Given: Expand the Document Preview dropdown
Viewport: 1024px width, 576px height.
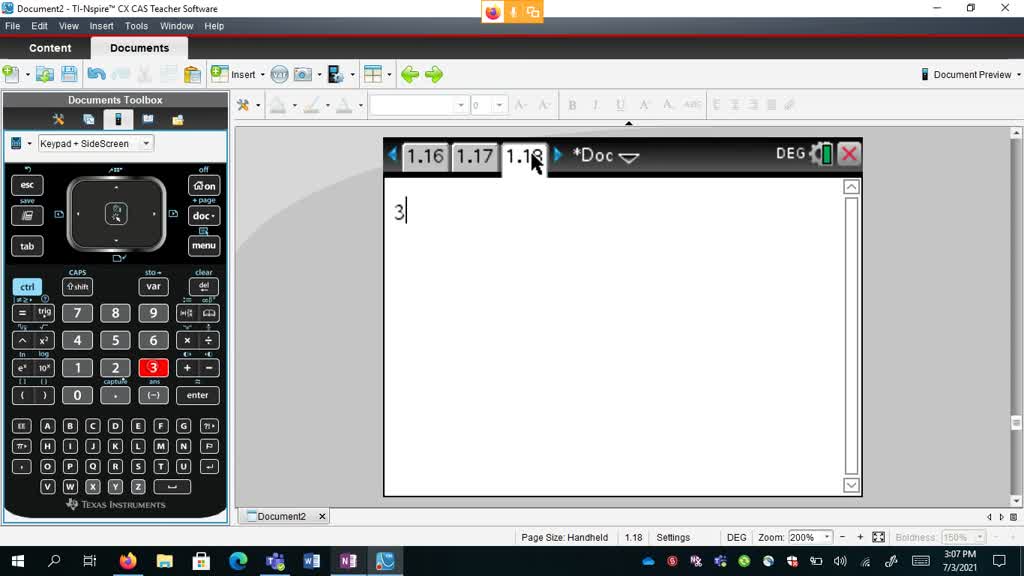Looking at the screenshot, I should [1019, 75].
